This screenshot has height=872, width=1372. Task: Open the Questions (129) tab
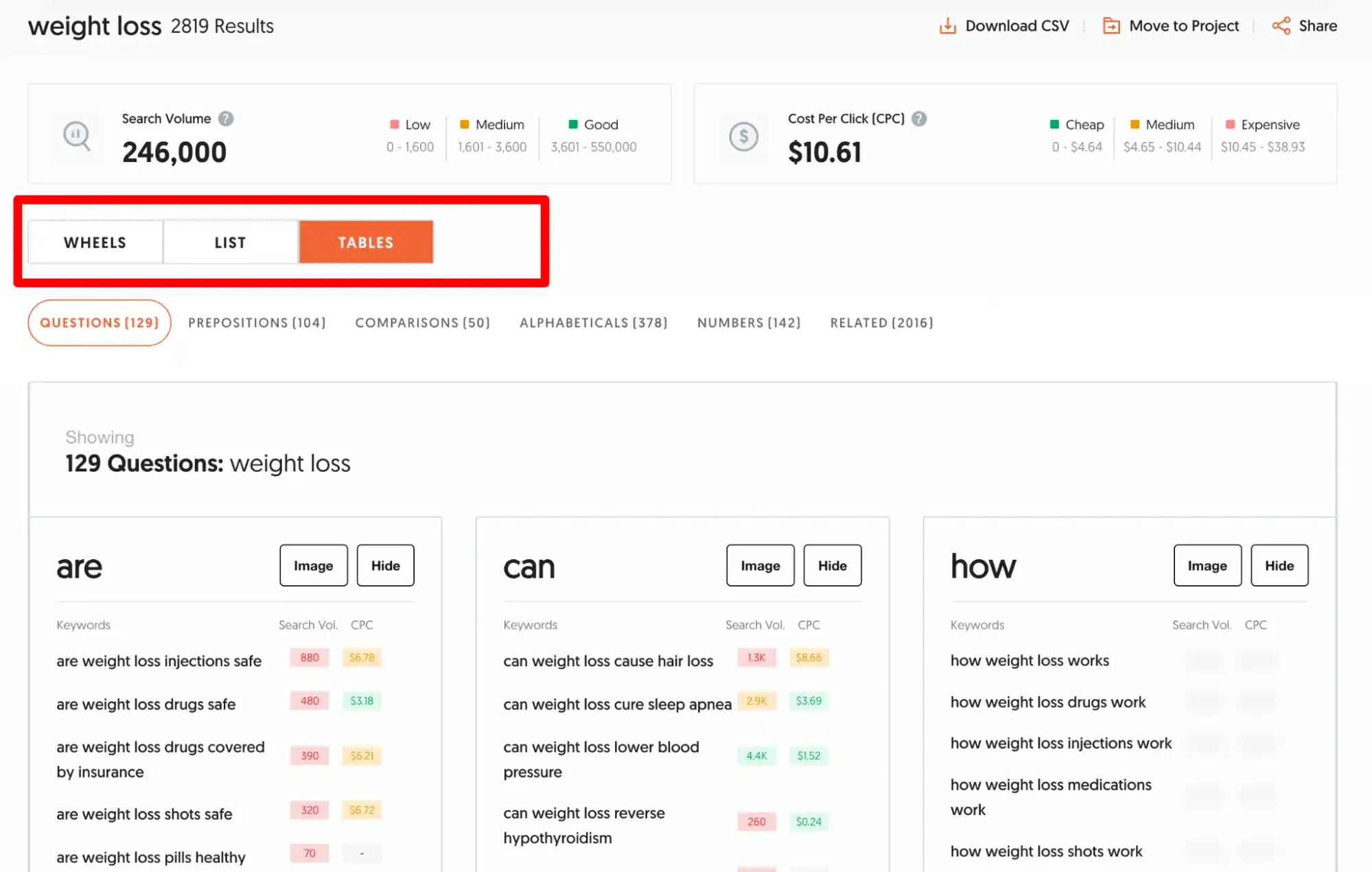click(100, 322)
